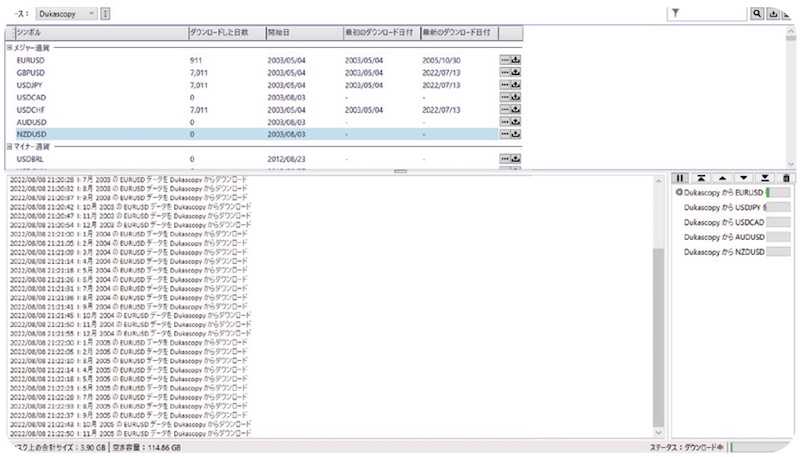Collapse the マイナー通貨 group
Viewport: 800px width, 457px height.
(10, 146)
